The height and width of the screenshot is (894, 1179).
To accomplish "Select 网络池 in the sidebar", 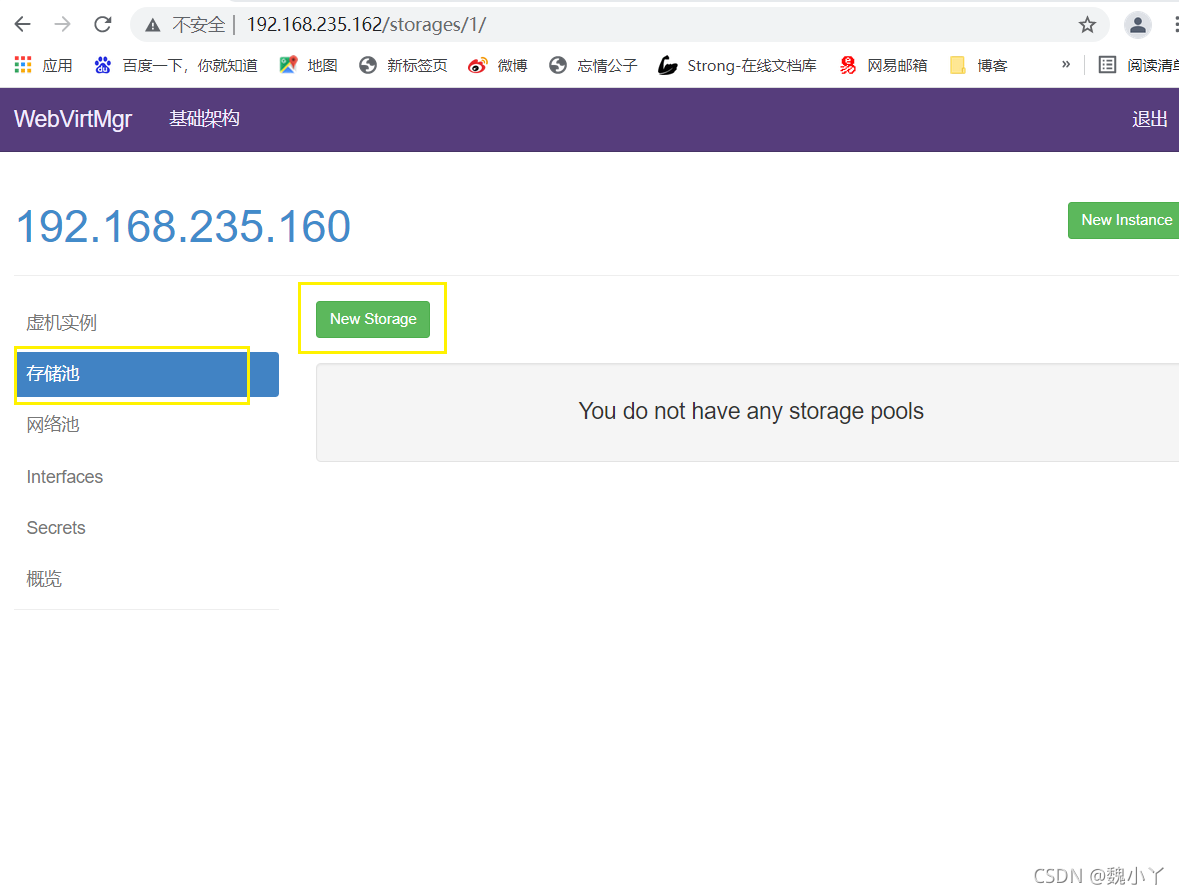I will [x=147, y=425].
